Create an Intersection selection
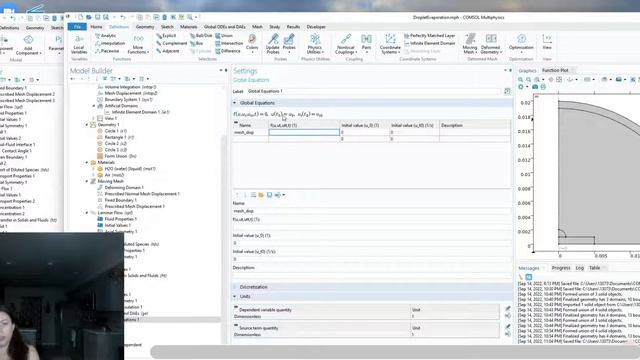 coord(229,43)
